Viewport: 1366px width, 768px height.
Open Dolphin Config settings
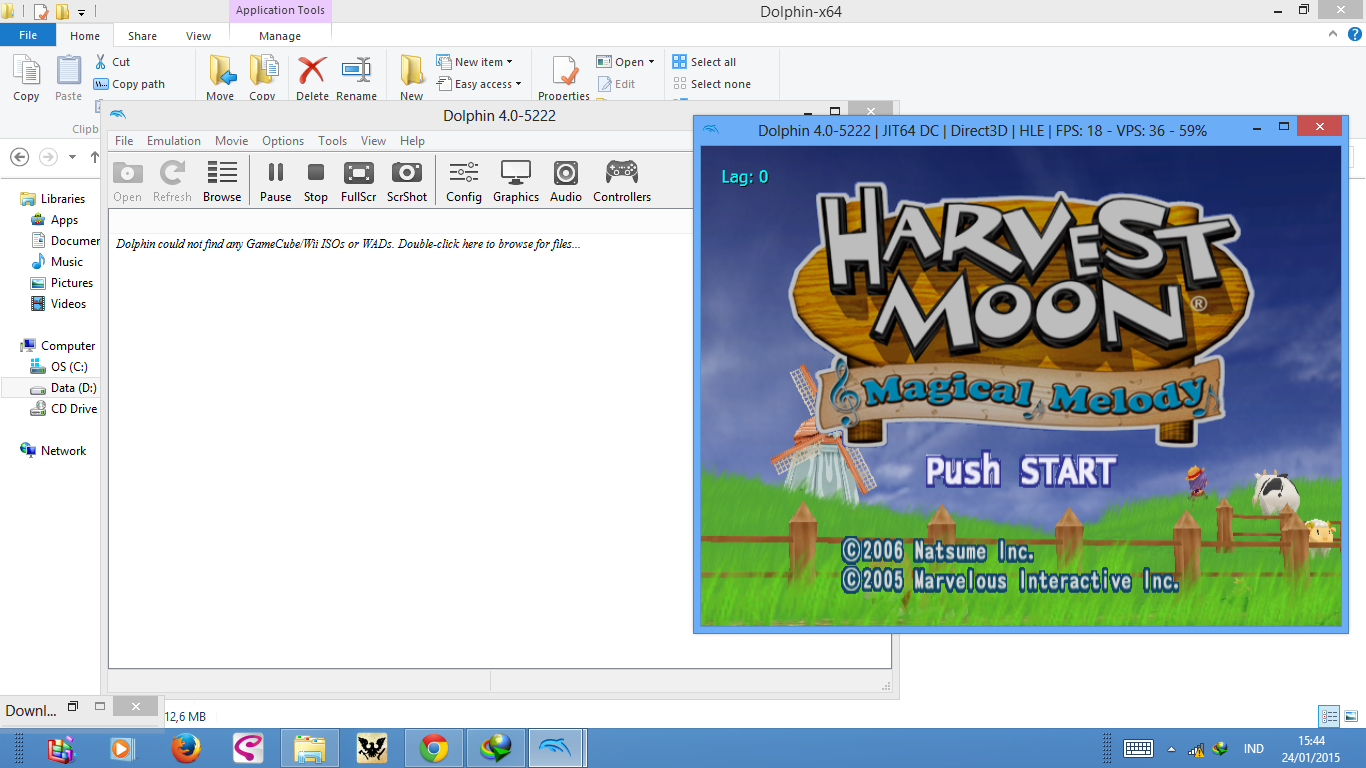point(464,181)
